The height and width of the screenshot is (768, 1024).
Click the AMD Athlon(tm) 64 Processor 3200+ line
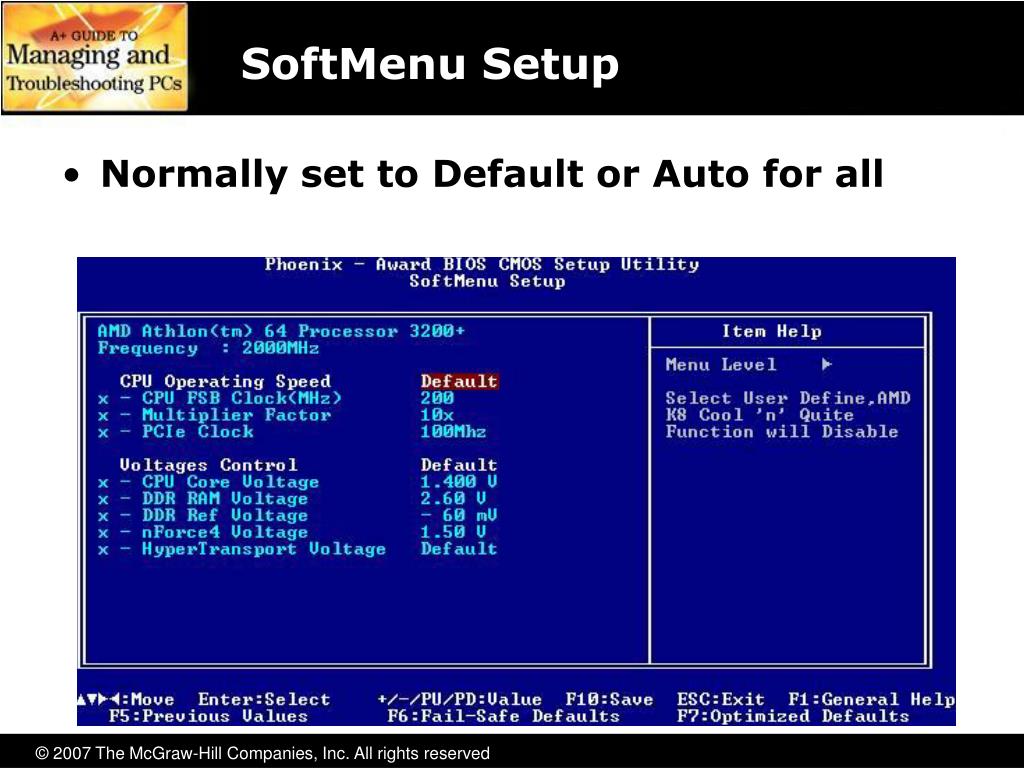coord(281,331)
